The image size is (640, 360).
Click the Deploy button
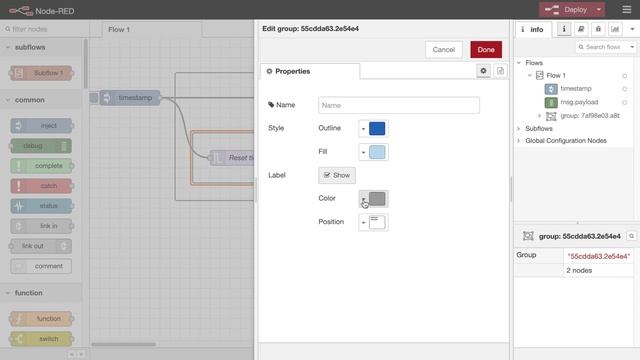point(567,9)
